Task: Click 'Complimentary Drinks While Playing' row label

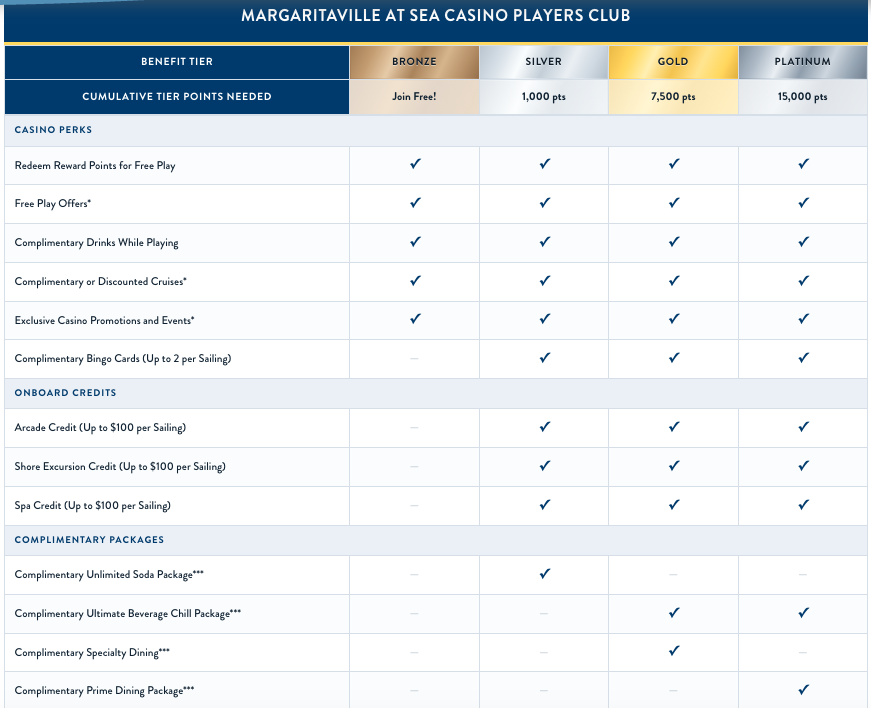Action: tap(97, 243)
